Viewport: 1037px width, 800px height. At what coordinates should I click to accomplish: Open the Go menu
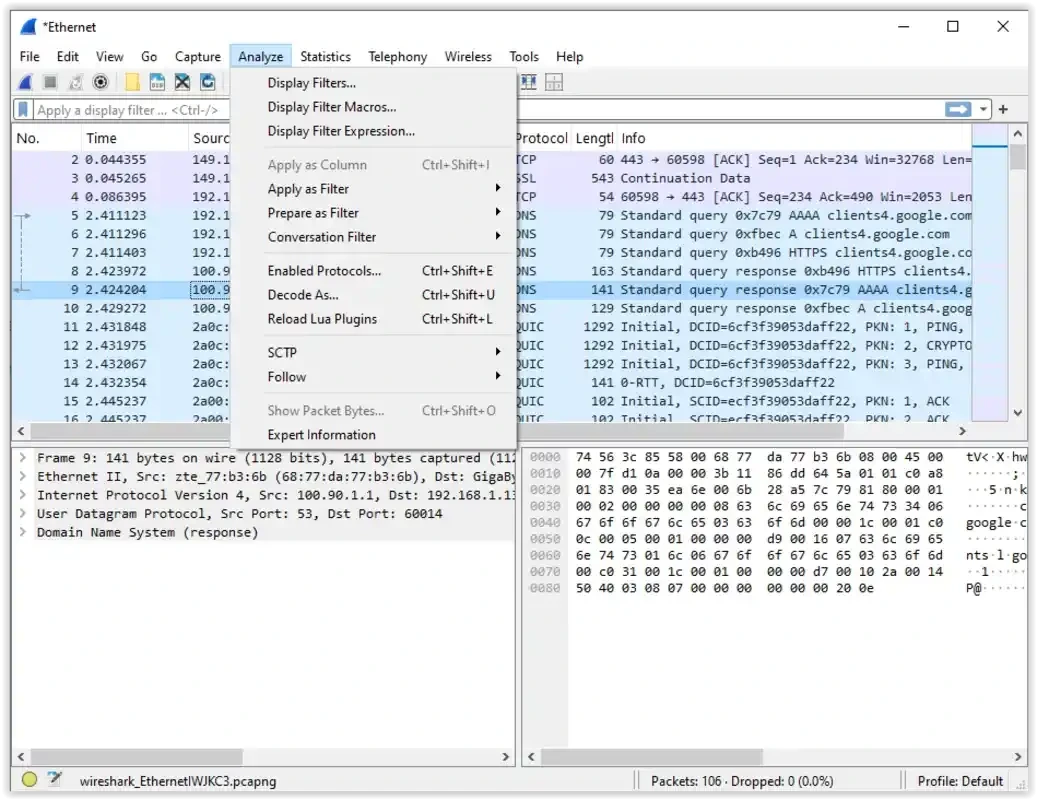[149, 57]
